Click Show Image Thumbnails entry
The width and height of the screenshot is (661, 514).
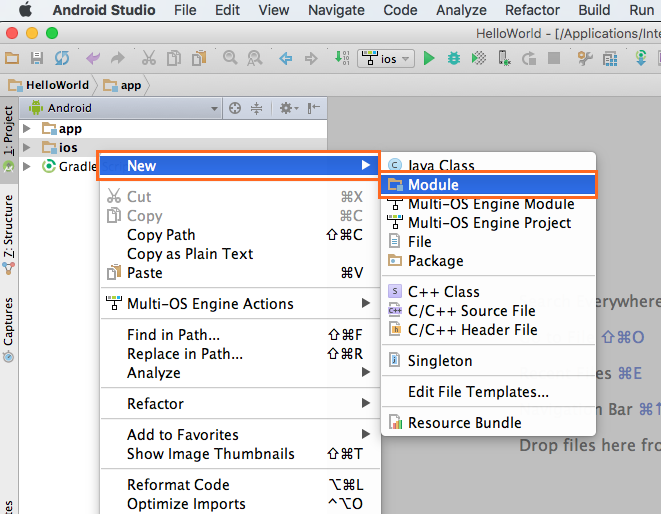240,454
